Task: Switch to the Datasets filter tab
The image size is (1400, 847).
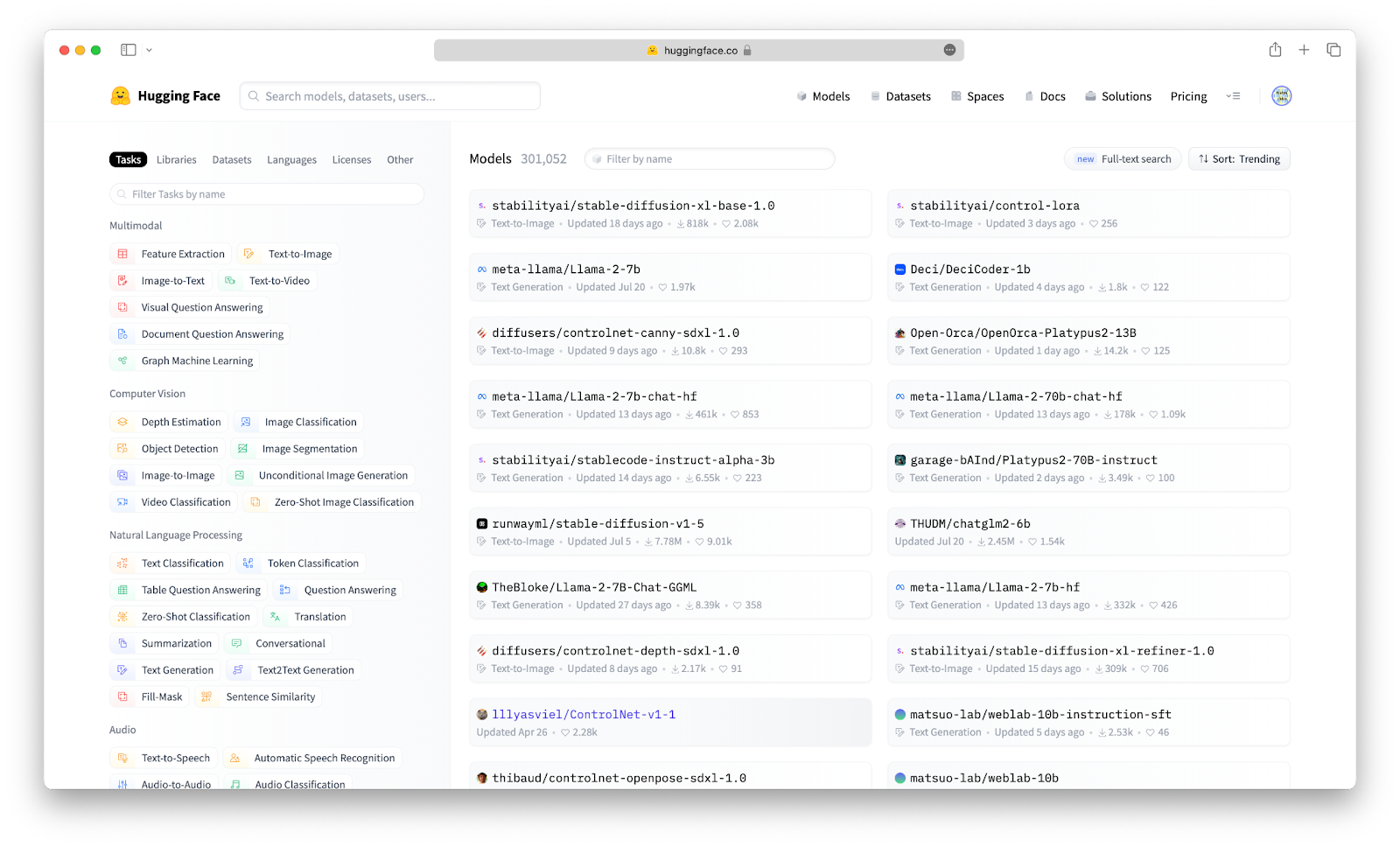Action: [232, 159]
